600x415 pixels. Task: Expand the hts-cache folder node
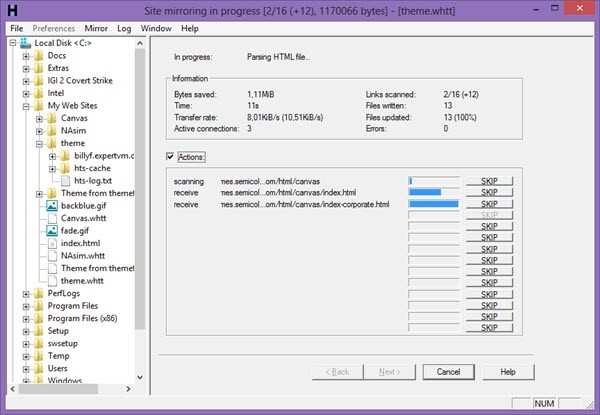click(x=53, y=169)
